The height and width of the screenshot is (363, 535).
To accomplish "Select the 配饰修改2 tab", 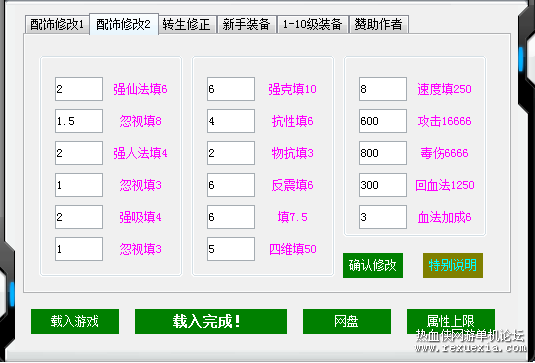I will (x=124, y=24).
